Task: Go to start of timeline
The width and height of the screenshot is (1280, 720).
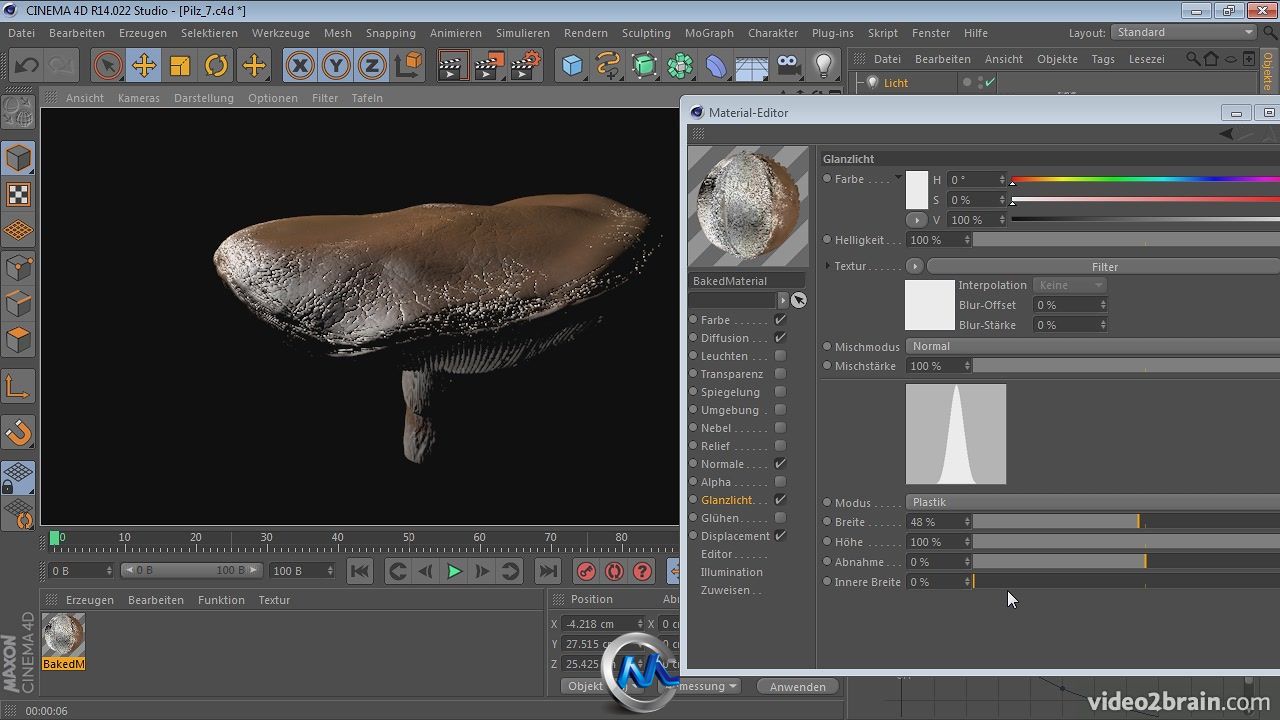Action: point(360,571)
